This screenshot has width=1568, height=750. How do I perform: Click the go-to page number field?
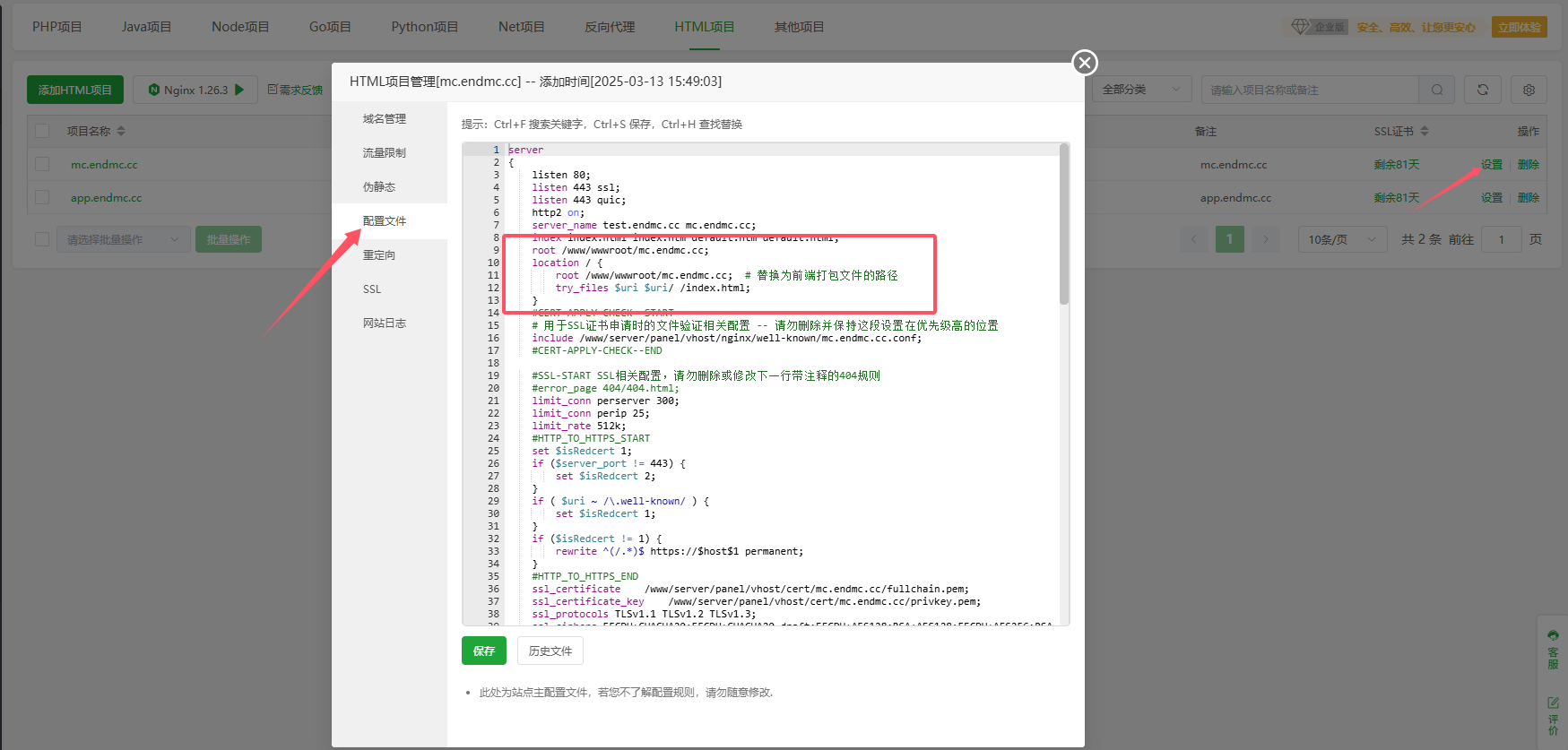[x=1502, y=239]
